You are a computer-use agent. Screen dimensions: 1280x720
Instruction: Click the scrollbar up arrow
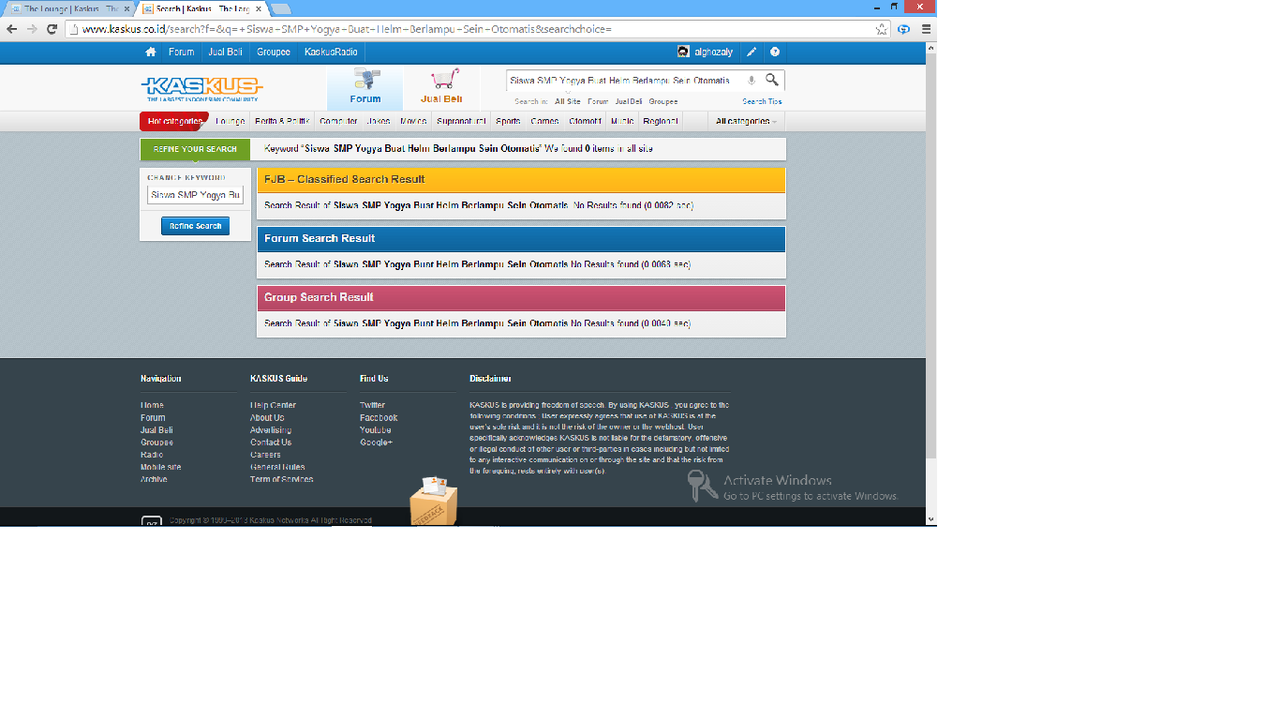pyautogui.click(x=931, y=46)
